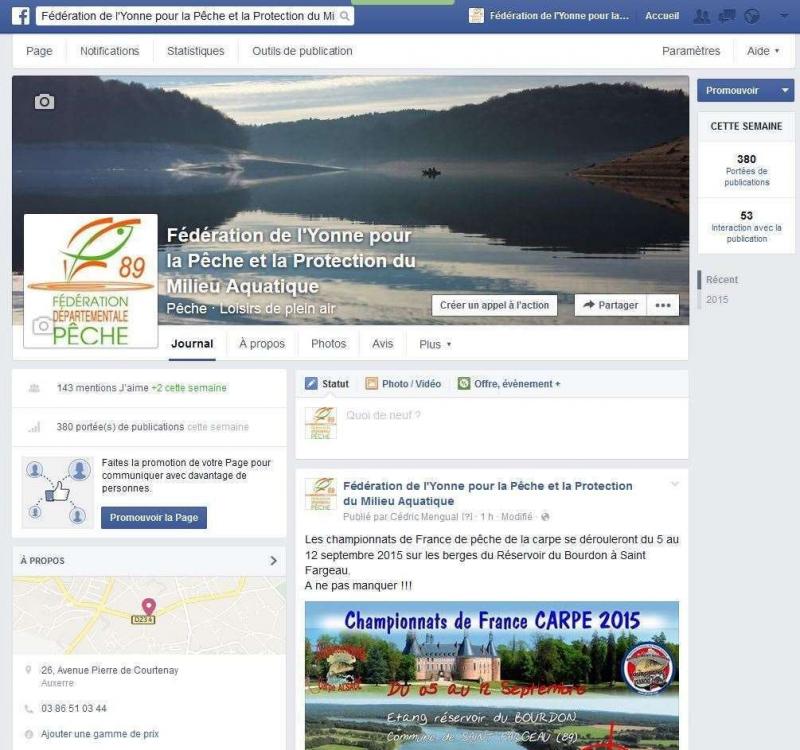Image resolution: width=800 pixels, height=750 pixels.
Task: Open the Page admin tab
Action: (39, 51)
